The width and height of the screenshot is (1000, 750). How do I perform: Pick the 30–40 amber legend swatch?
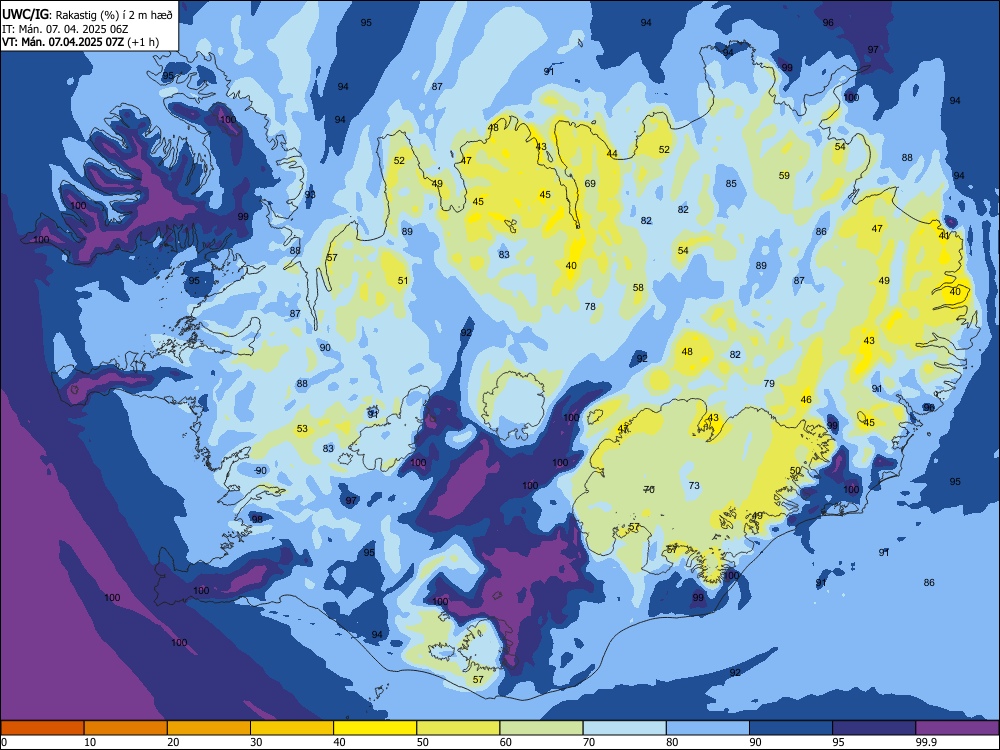(x=292, y=728)
